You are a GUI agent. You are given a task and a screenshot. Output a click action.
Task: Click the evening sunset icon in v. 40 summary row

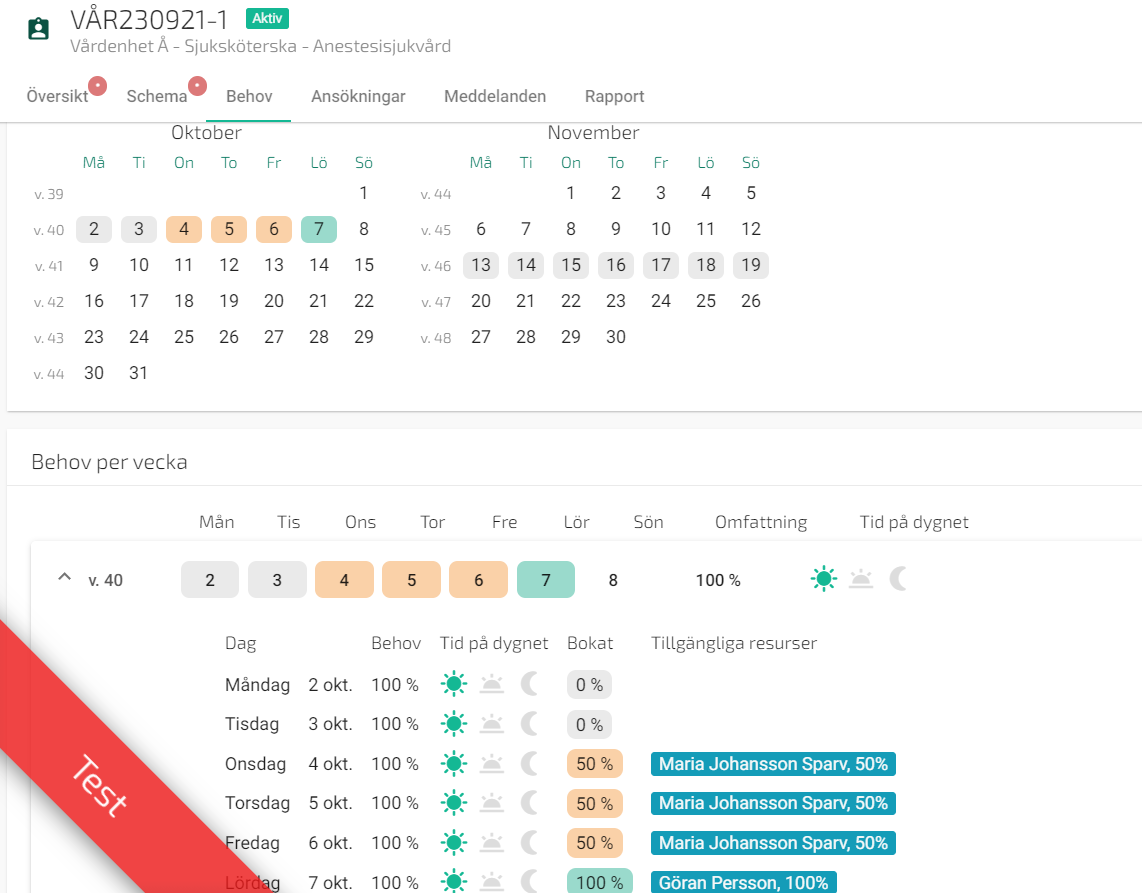coord(861,579)
